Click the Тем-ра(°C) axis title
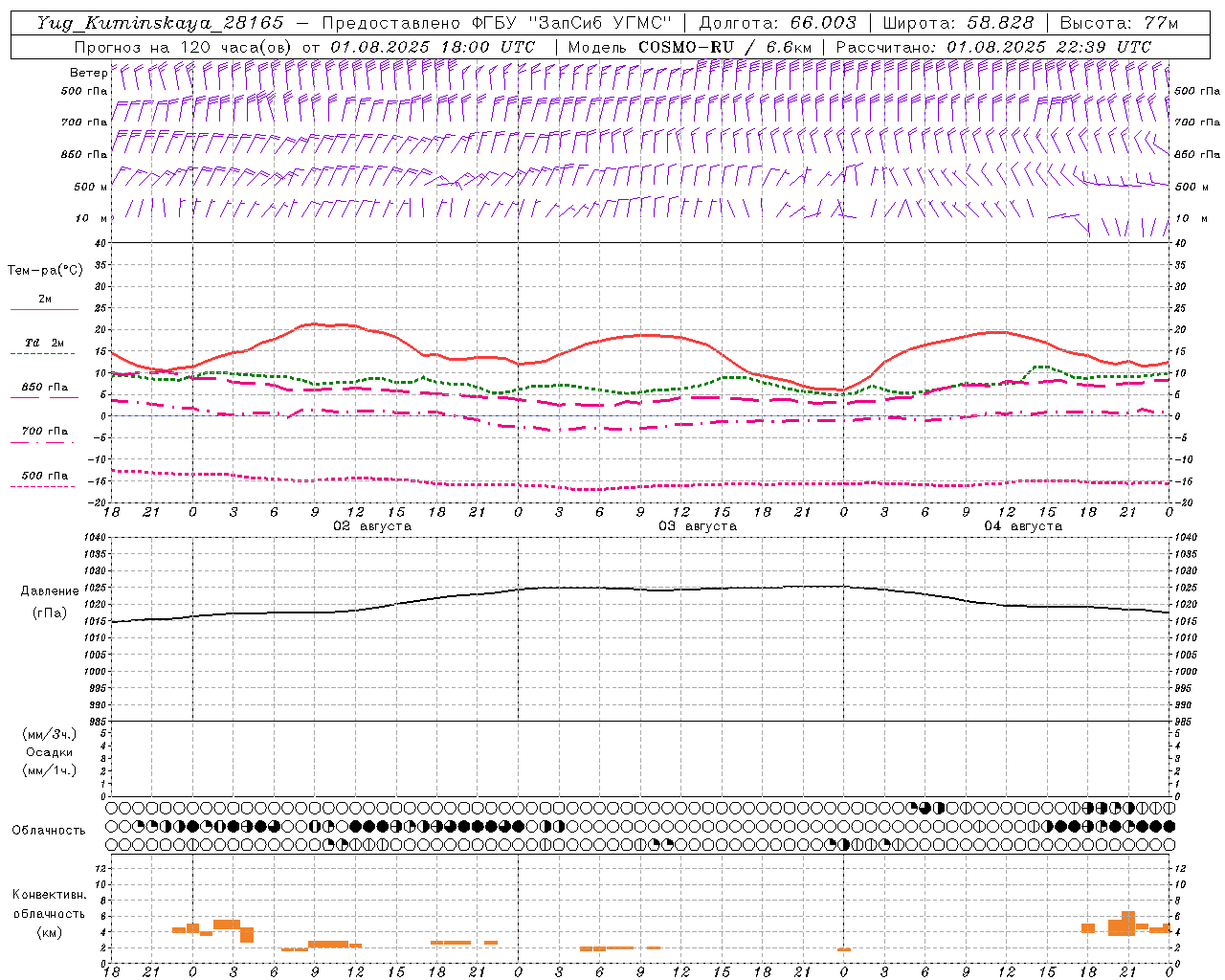 [45, 271]
